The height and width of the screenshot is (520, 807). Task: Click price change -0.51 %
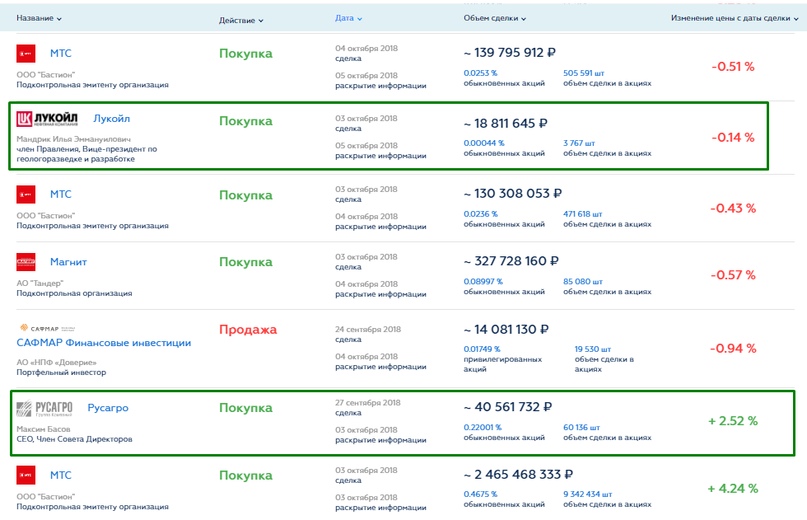click(733, 67)
